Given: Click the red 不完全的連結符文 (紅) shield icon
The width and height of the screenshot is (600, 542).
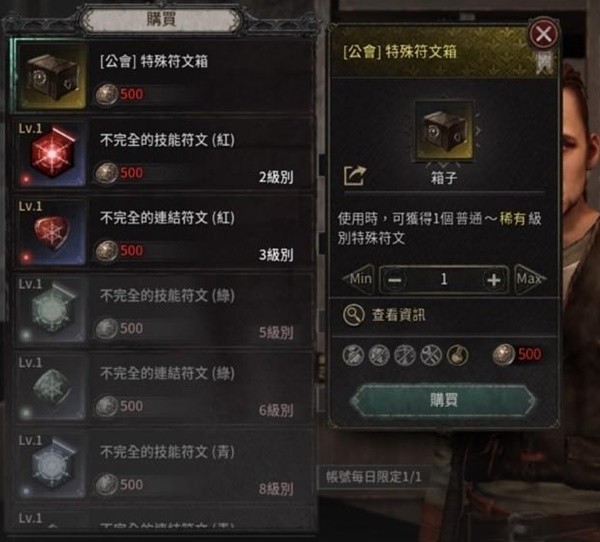Looking at the screenshot, I should [x=52, y=232].
